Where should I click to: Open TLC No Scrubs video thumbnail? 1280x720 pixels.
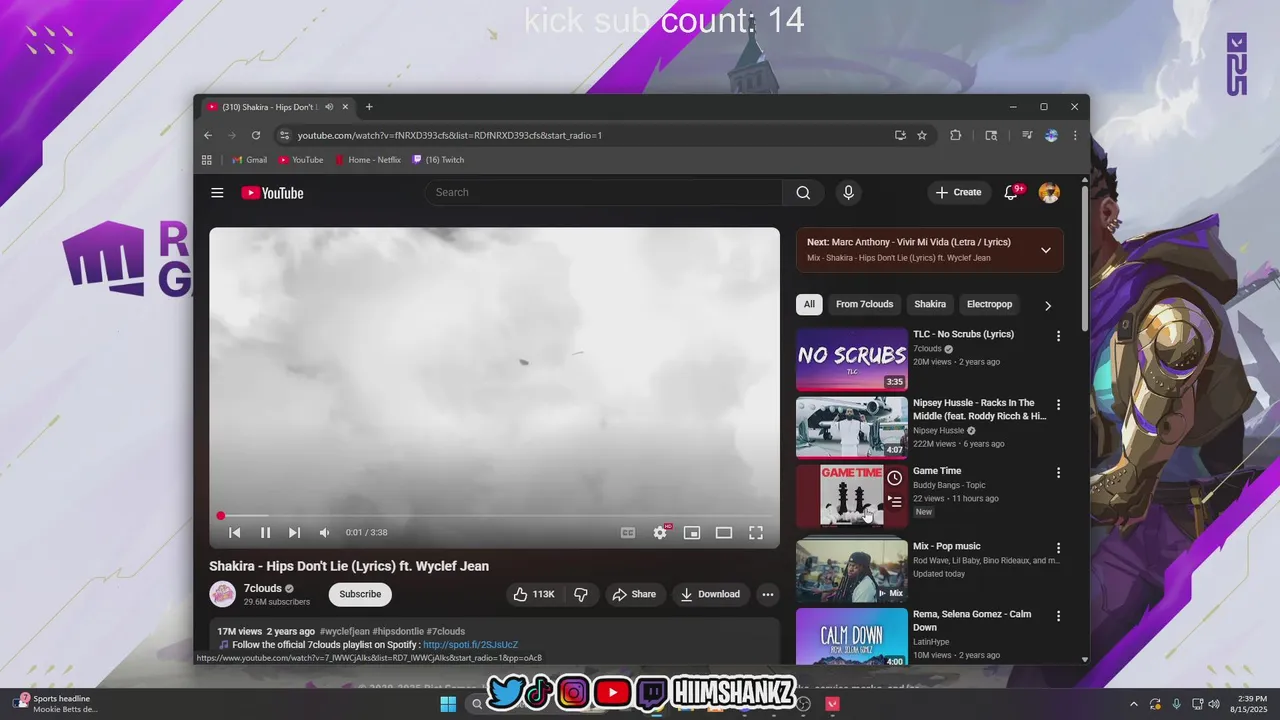[851, 359]
